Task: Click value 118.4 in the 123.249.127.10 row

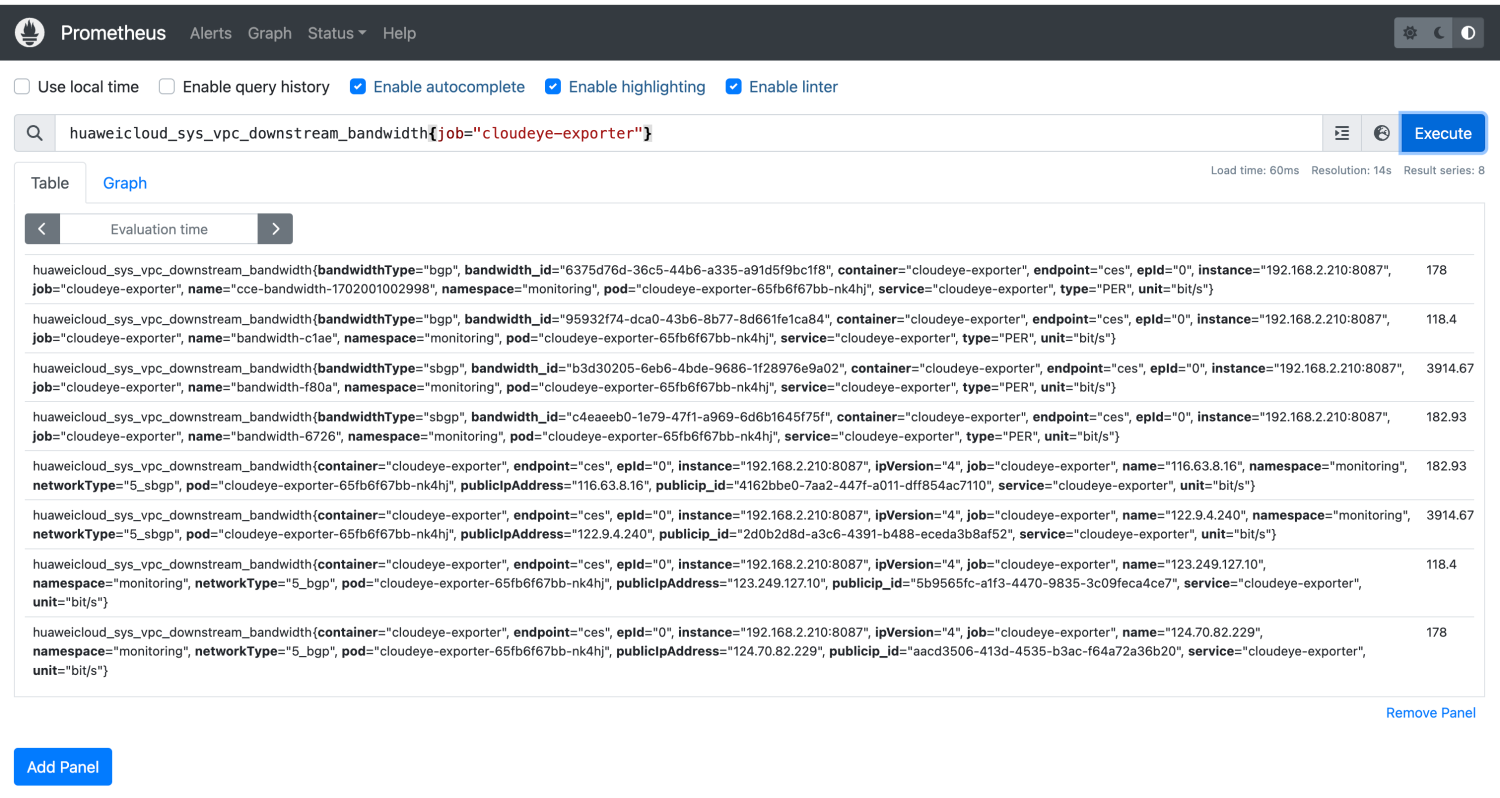Action: click(1442, 564)
